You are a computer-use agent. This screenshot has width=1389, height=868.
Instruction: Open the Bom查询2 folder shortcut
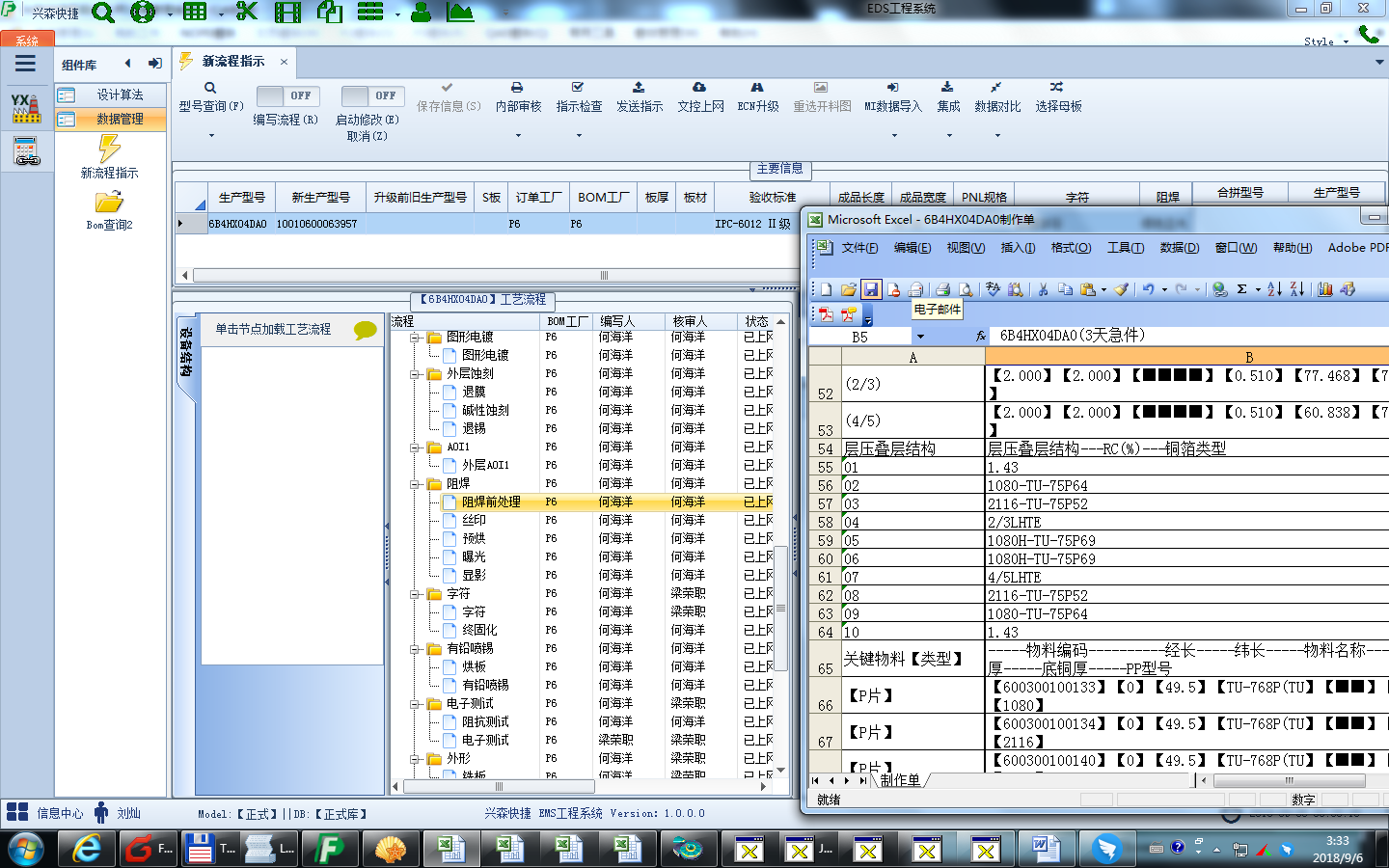click(x=109, y=210)
